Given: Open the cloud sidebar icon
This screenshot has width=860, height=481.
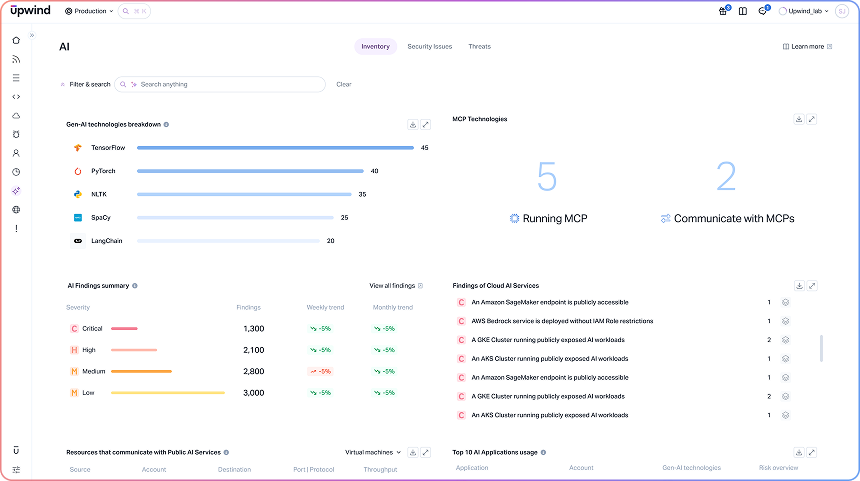Looking at the screenshot, I should coord(16,116).
